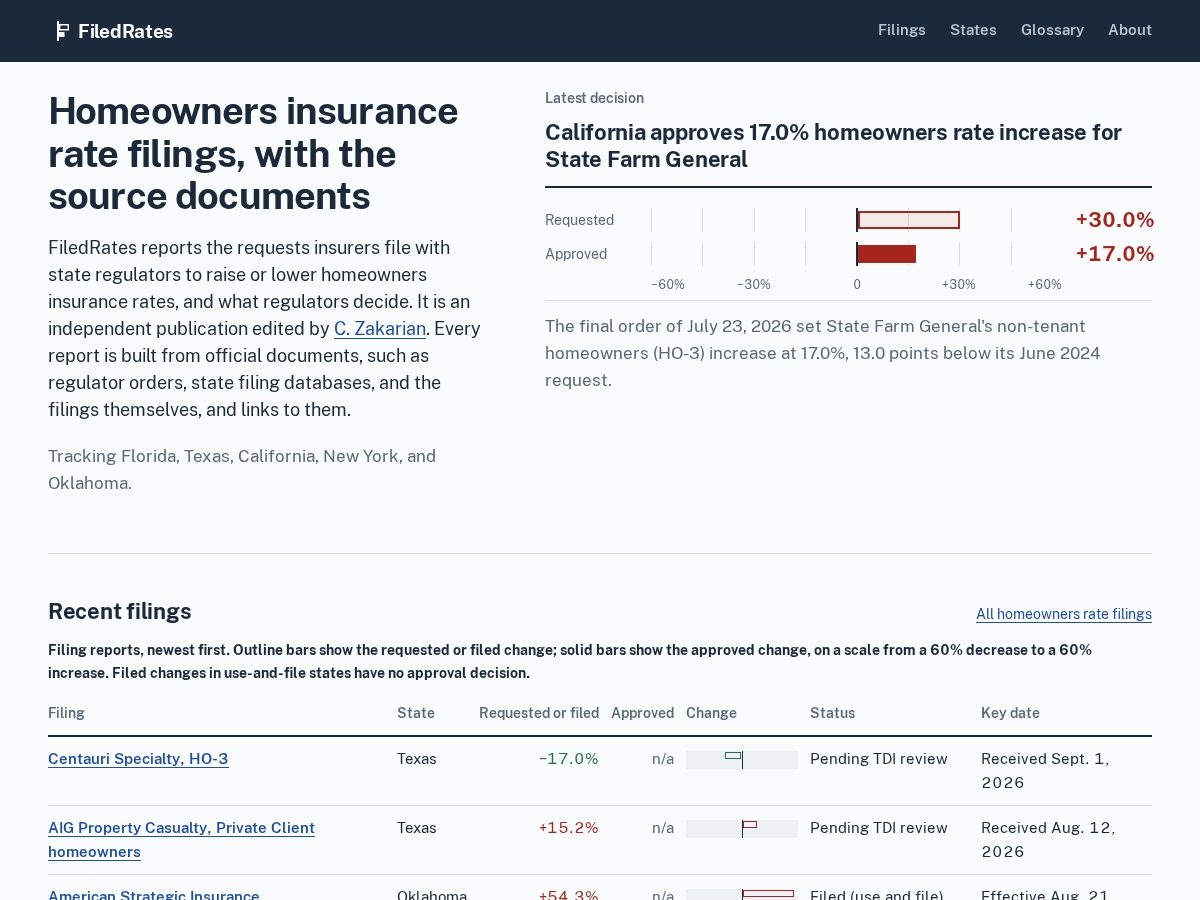Screen dimensions: 1200x900
Task: Open editor C. Zakarian's profile link
Action: click(x=380, y=328)
